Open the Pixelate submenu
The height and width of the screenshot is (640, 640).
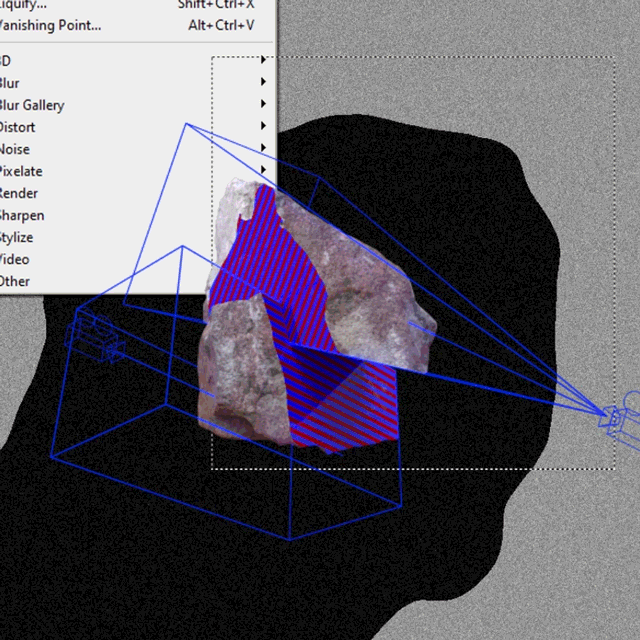(136, 171)
